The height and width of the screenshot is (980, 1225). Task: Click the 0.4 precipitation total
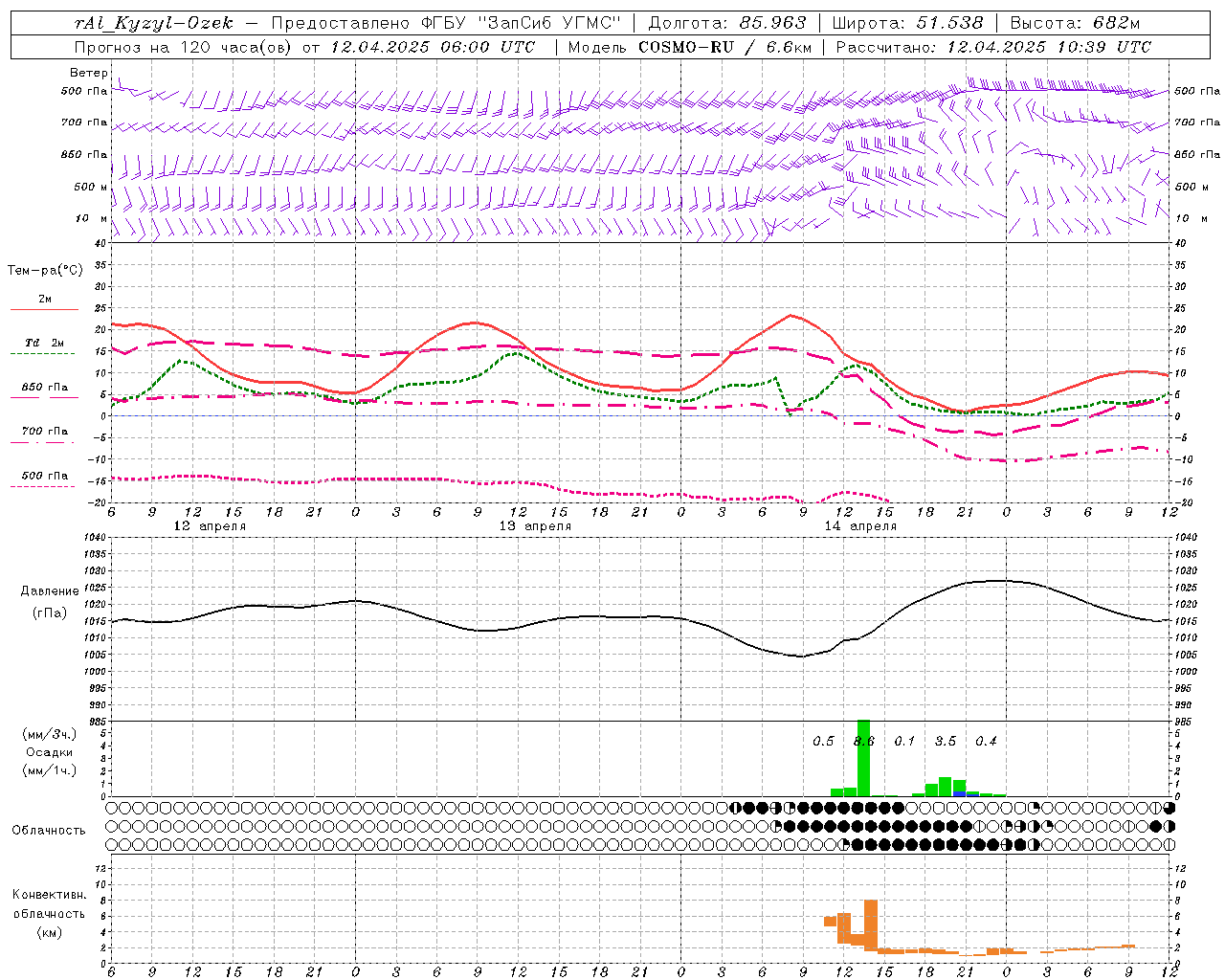pos(986,742)
